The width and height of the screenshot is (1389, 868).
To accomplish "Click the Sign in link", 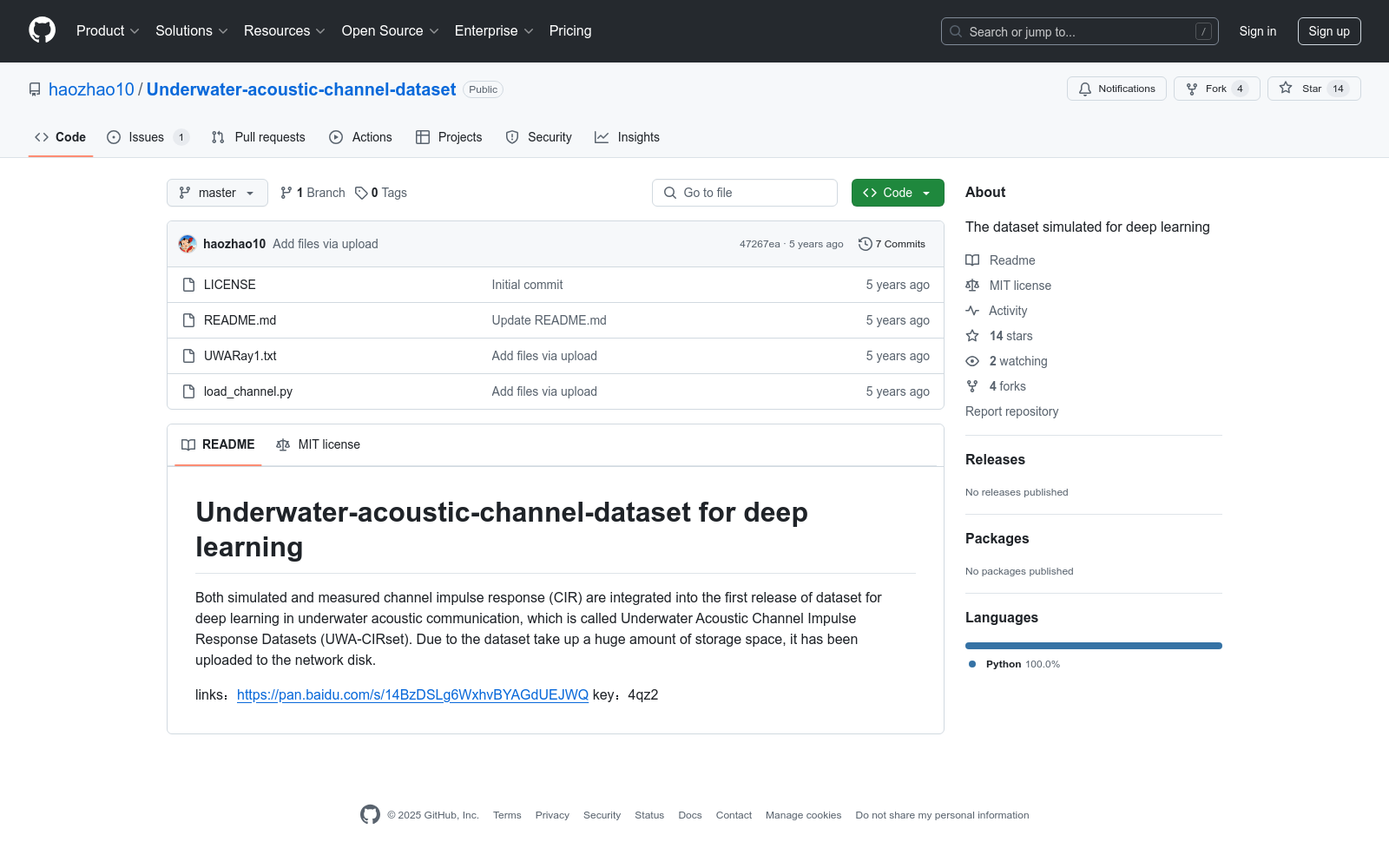I will [1258, 31].
